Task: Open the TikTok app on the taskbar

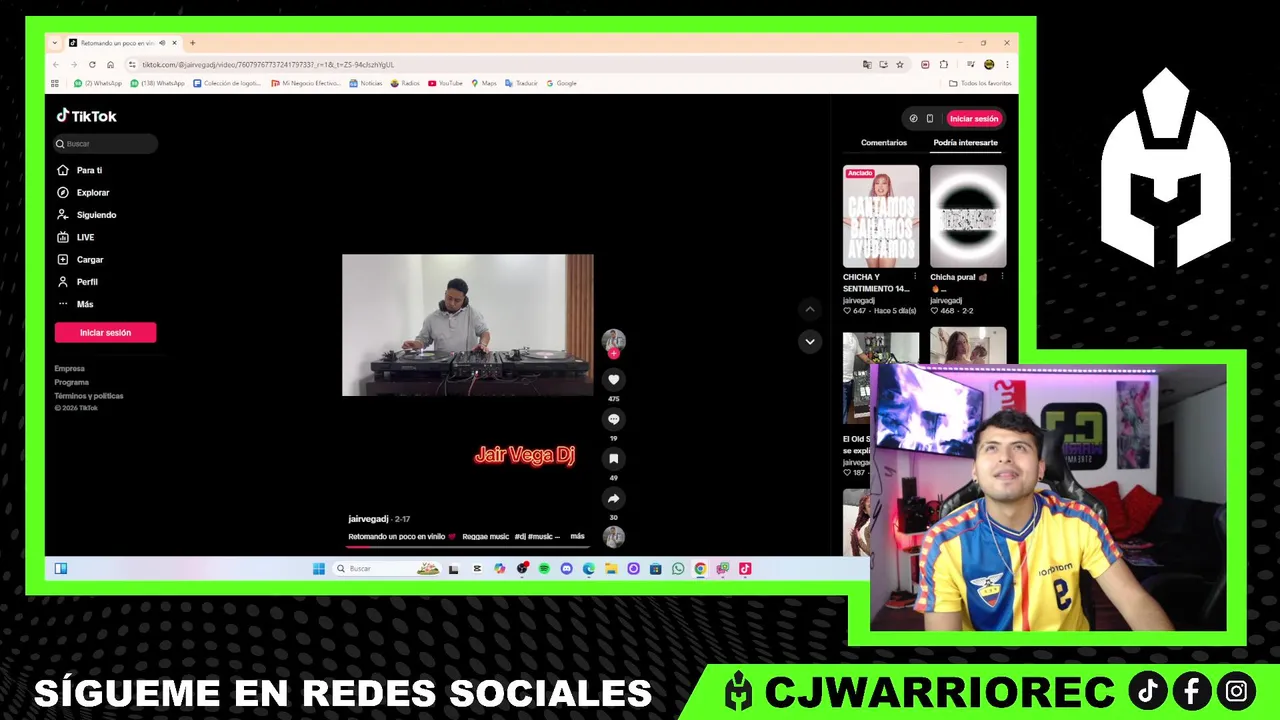Action: (745, 568)
